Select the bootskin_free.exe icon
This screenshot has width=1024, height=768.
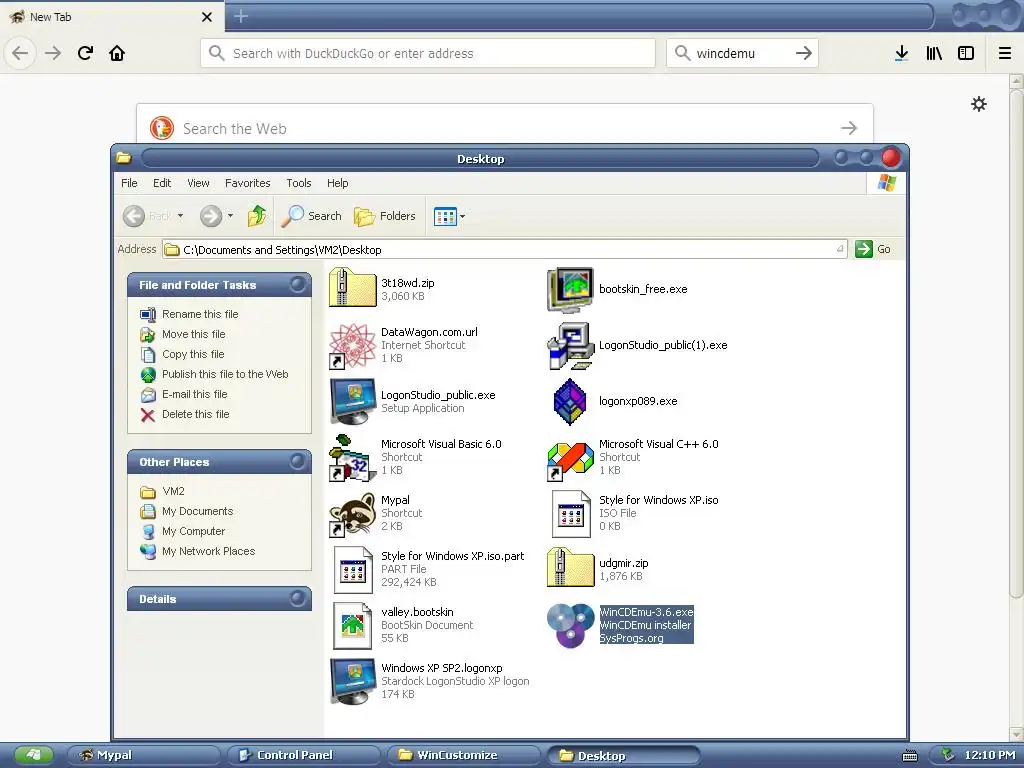(x=570, y=289)
